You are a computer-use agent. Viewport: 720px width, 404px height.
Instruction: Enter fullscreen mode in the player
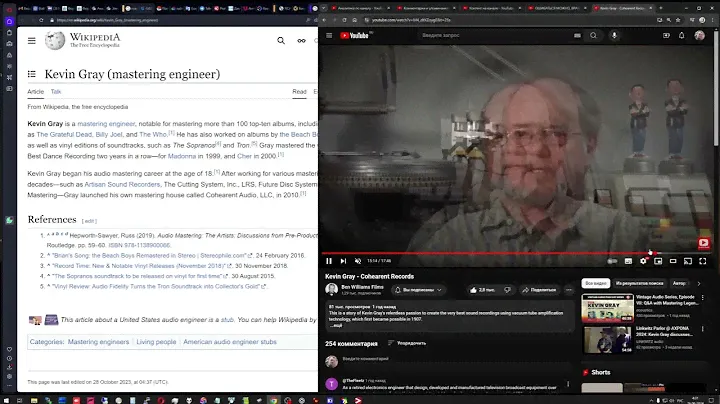click(x=705, y=261)
